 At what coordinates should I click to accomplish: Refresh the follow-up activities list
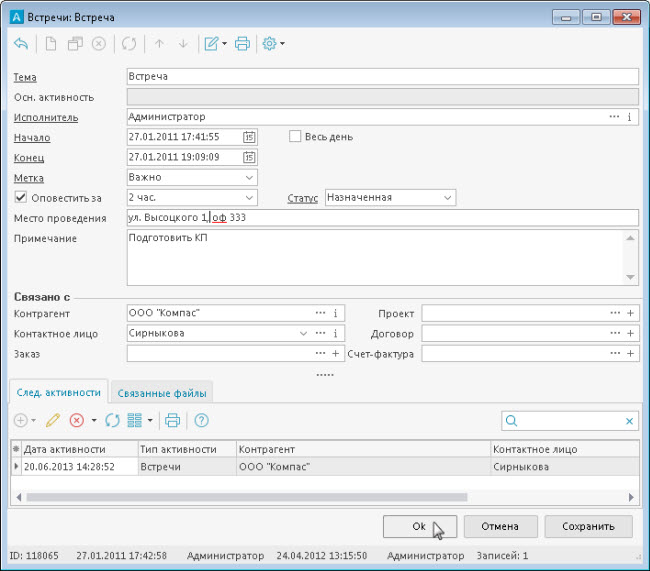(x=112, y=421)
